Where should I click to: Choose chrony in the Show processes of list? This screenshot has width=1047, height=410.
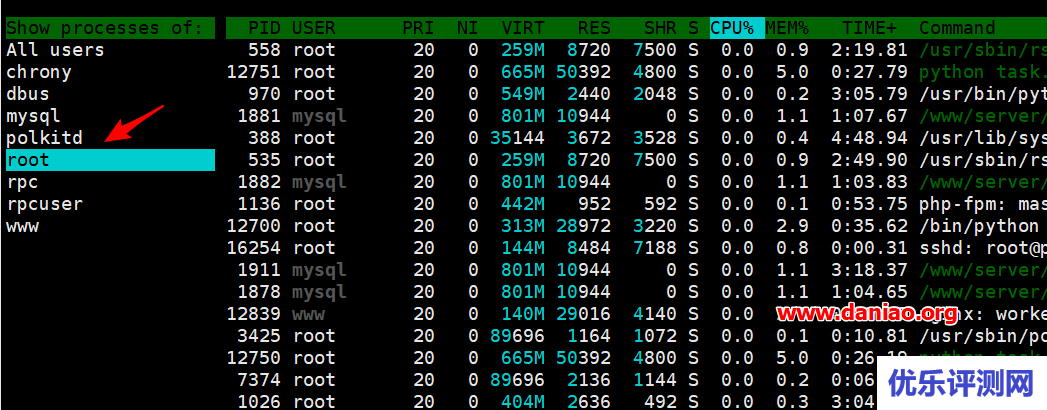tap(39, 72)
